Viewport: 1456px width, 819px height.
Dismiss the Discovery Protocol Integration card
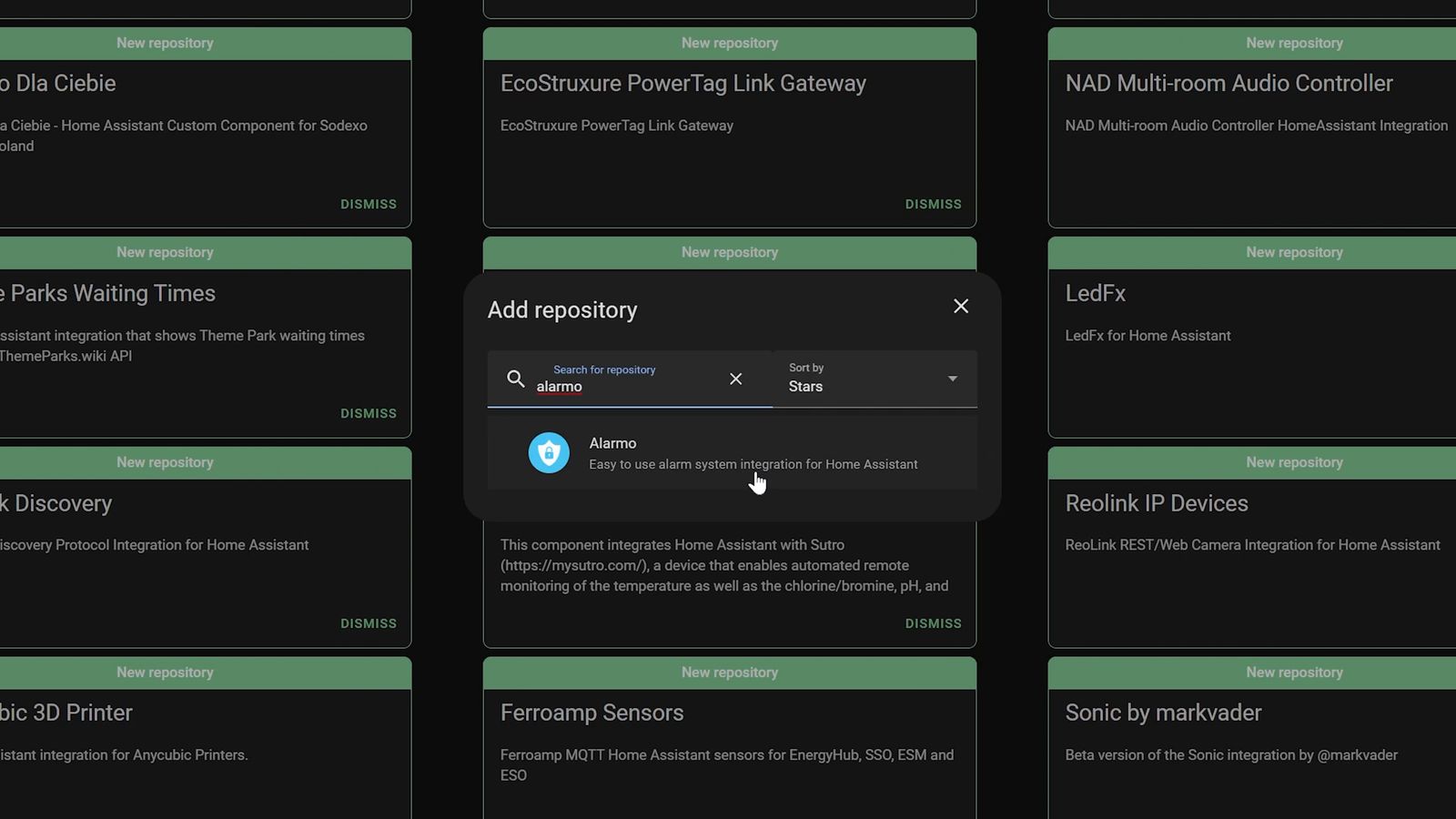(368, 623)
